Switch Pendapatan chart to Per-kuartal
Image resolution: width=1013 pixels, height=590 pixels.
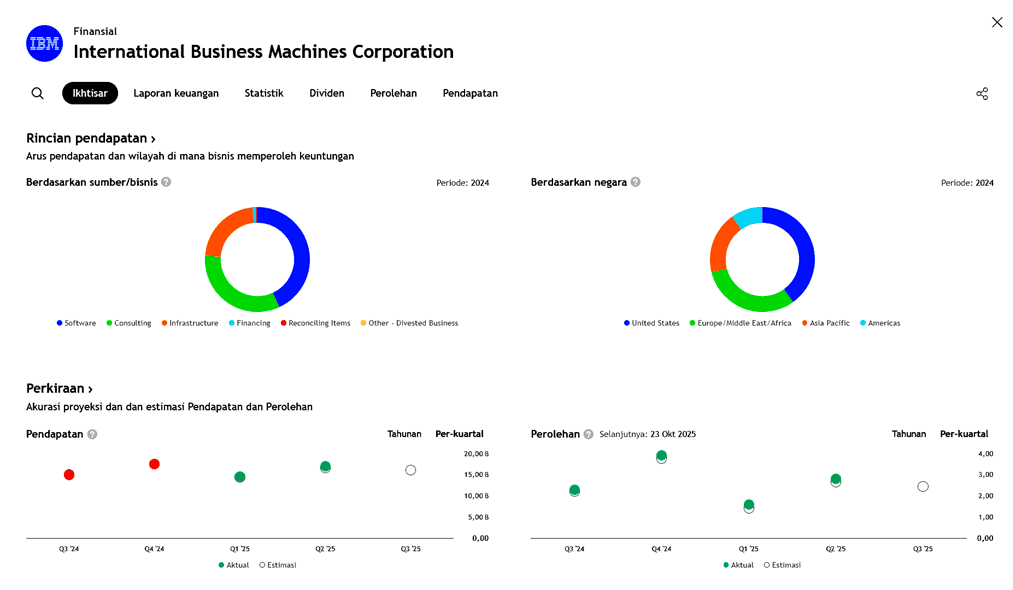tap(459, 434)
